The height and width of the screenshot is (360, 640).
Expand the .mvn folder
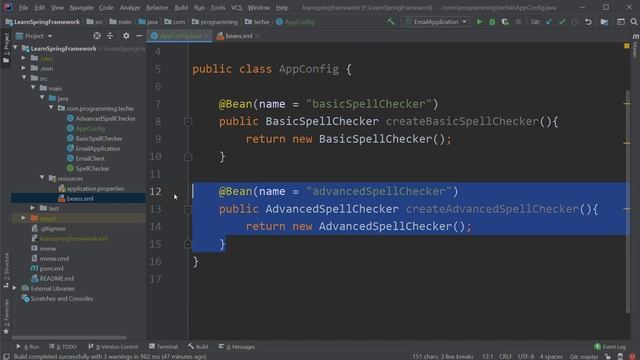(x=24, y=68)
